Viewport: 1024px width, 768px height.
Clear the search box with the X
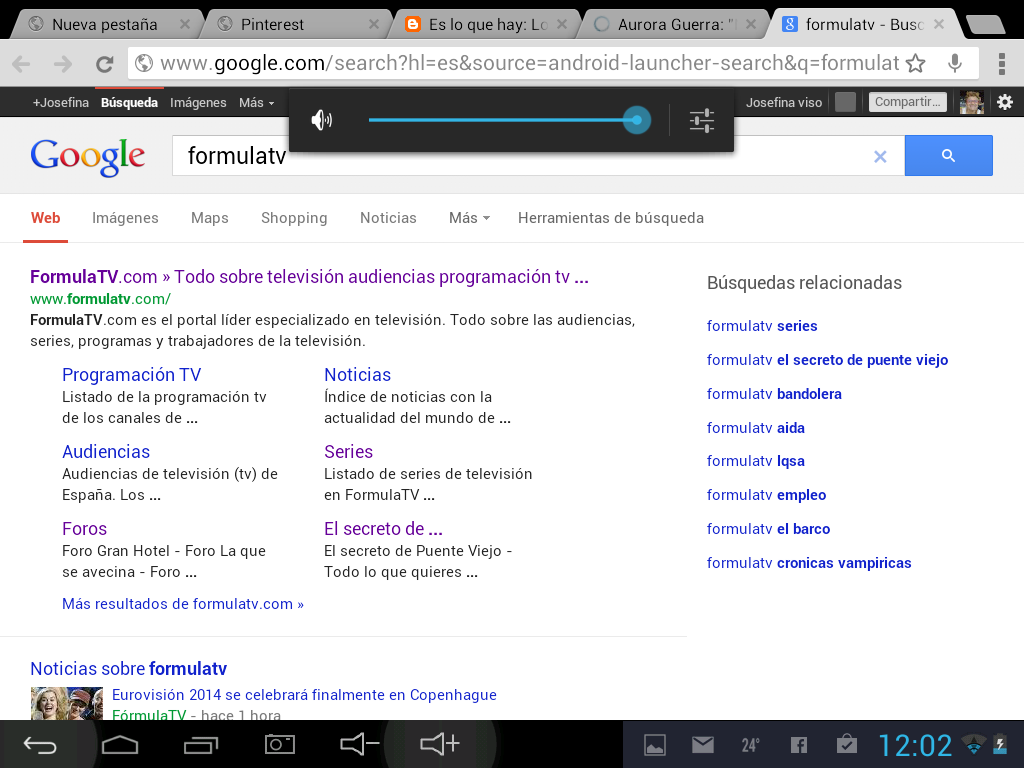(x=880, y=156)
